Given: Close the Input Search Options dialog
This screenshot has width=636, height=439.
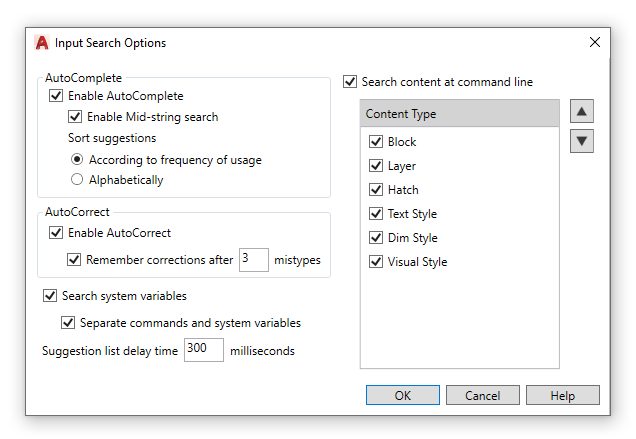Looking at the screenshot, I should coord(595,42).
